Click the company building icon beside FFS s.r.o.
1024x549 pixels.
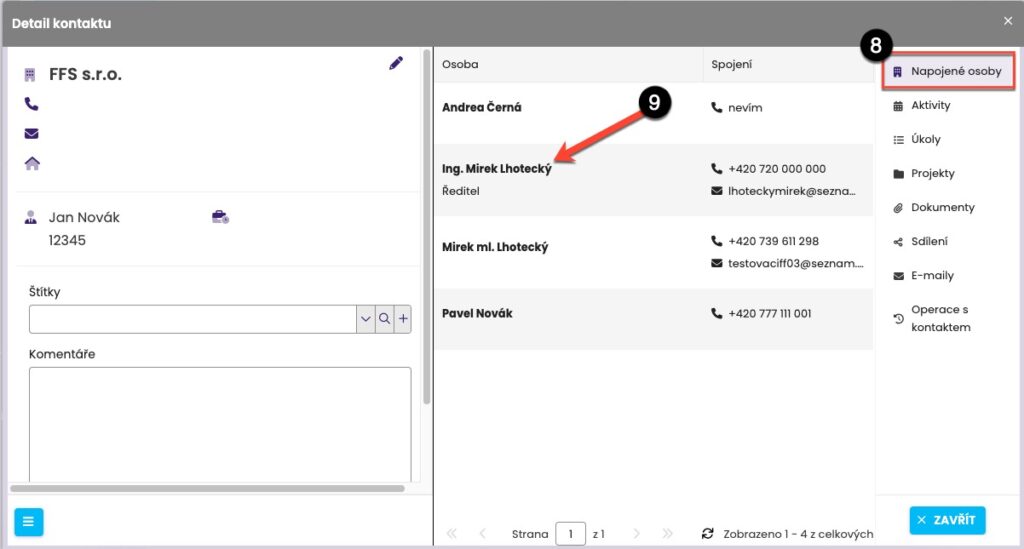tap(30, 74)
